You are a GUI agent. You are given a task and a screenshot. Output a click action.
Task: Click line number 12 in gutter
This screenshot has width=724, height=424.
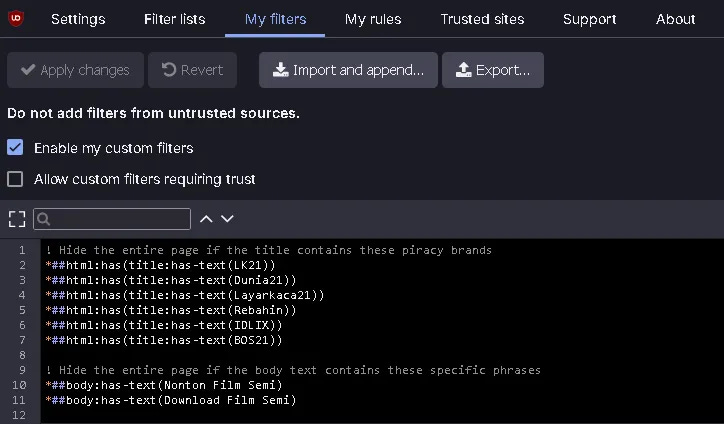pos(19,415)
